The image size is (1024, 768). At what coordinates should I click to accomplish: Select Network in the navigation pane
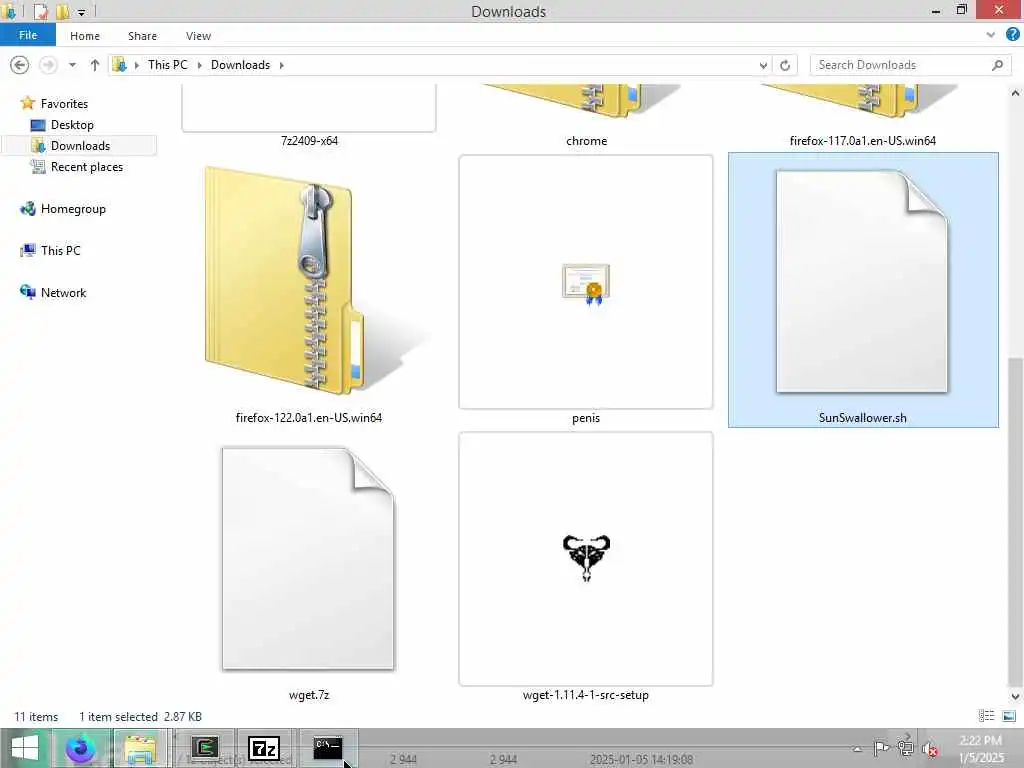click(63, 293)
